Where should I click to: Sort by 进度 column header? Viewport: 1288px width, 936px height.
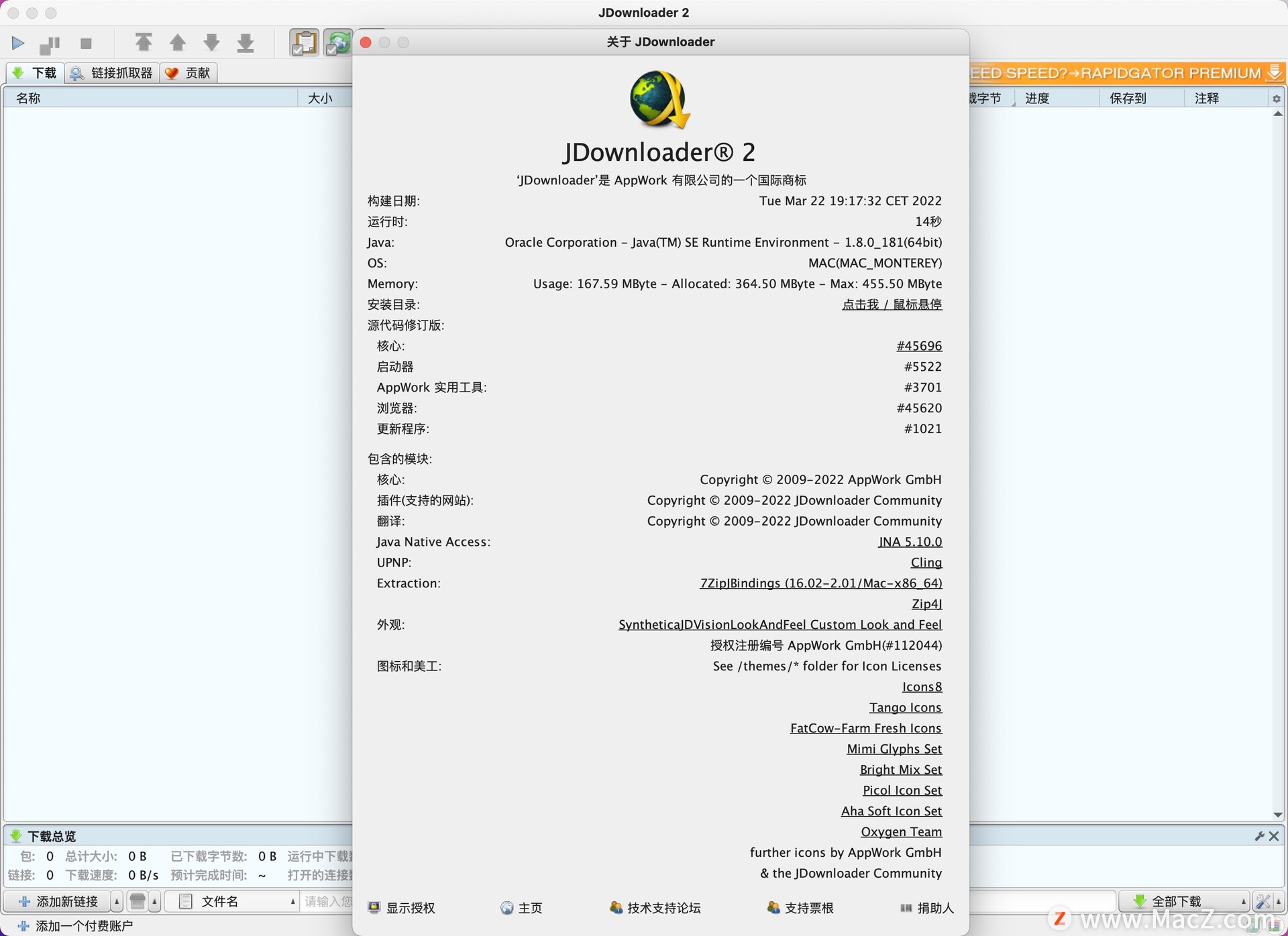point(1057,98)
